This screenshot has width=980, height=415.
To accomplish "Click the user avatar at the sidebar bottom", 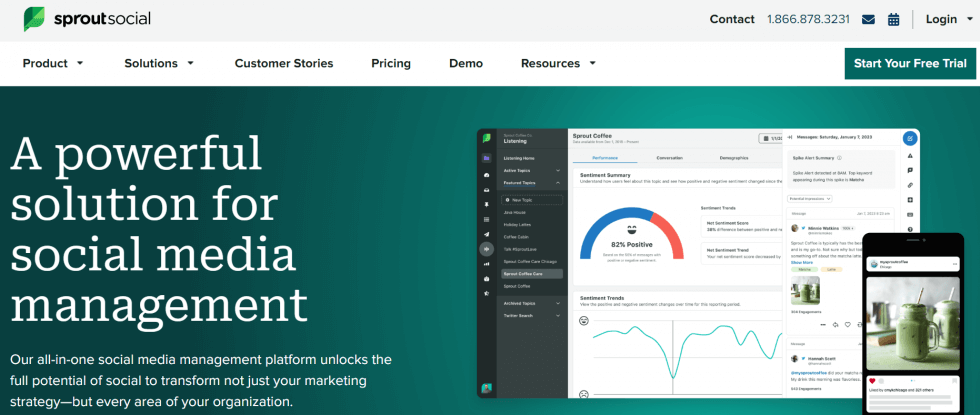I will coord(486,388).
